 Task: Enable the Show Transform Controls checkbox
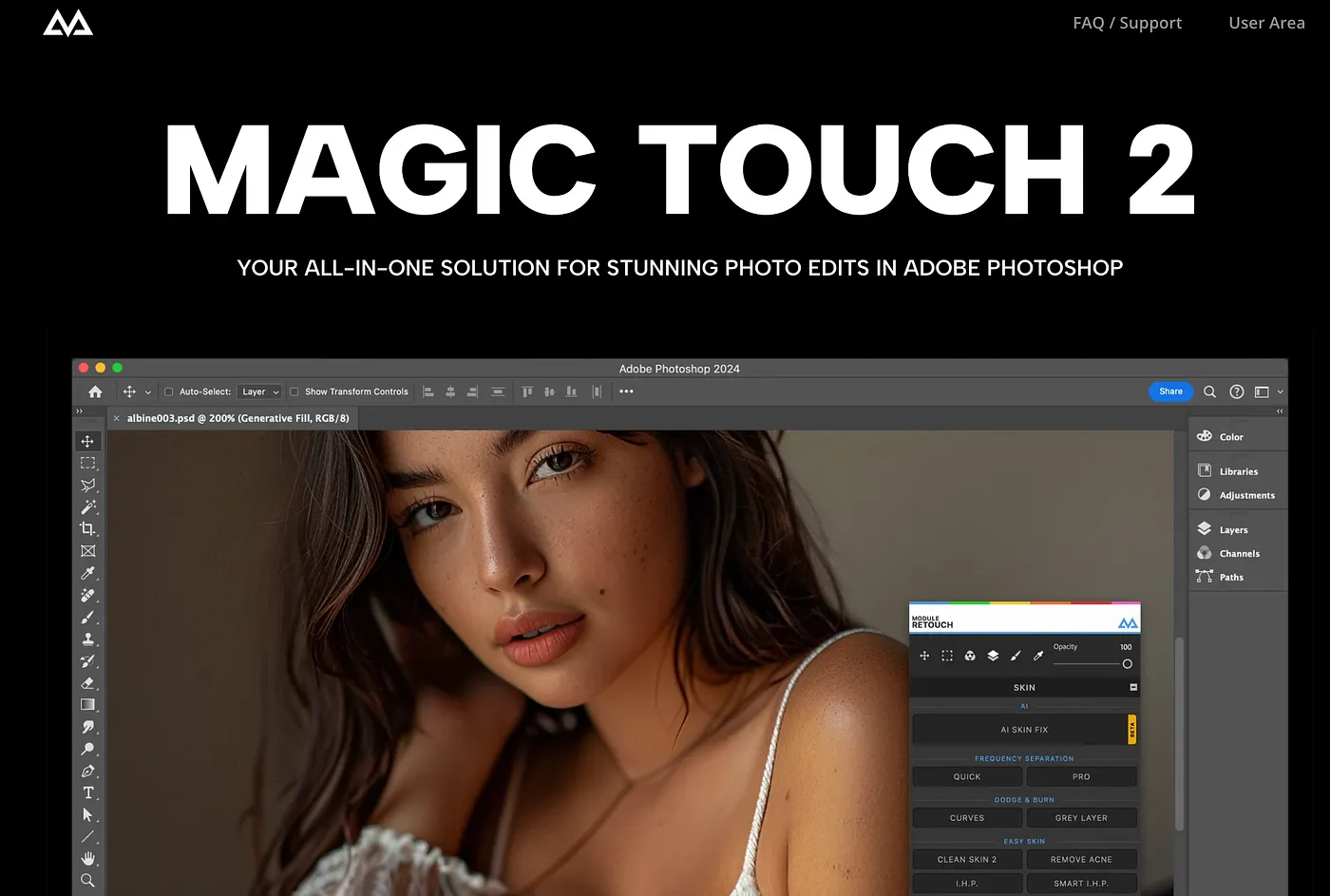point(294,391)
